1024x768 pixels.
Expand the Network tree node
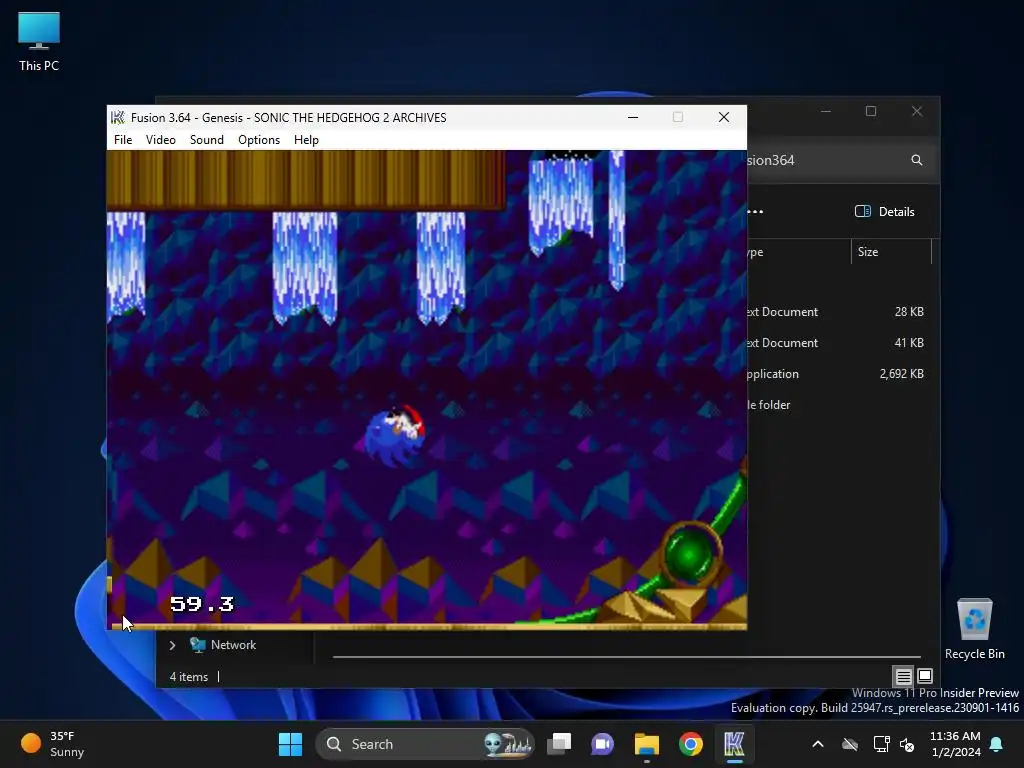[x=172, y=645]
